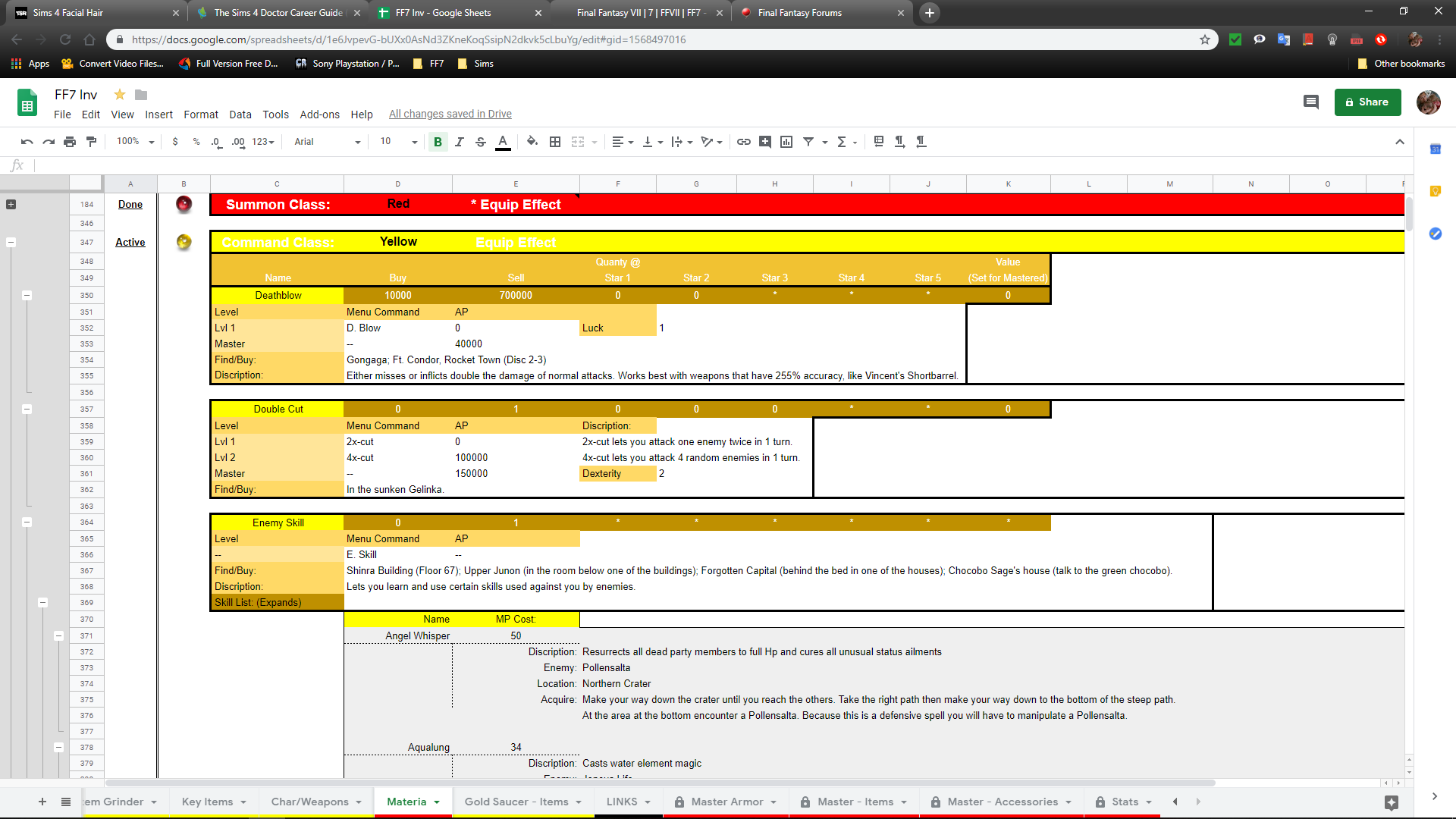This screenshot has width=1456, height=819.
Task: Open the borders tool
Action: (555, 142)
